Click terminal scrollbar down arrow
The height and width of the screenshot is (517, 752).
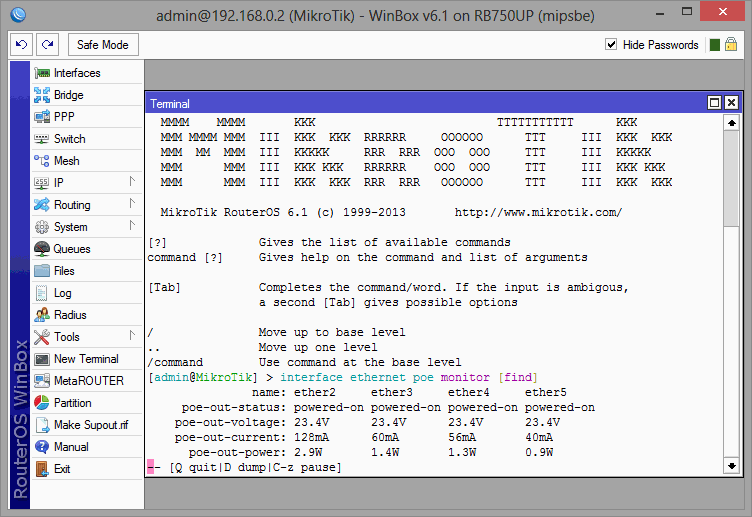pyautogui.click(x=731, y=466)
